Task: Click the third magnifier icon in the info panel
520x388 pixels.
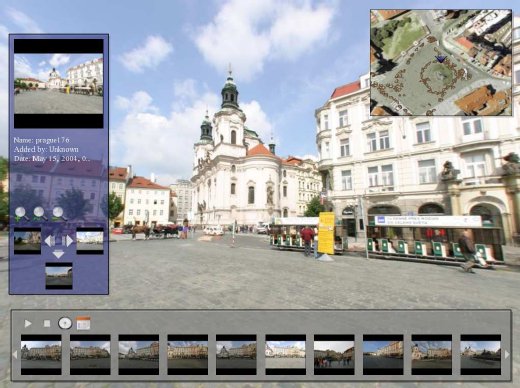Action: coord(59,214)
